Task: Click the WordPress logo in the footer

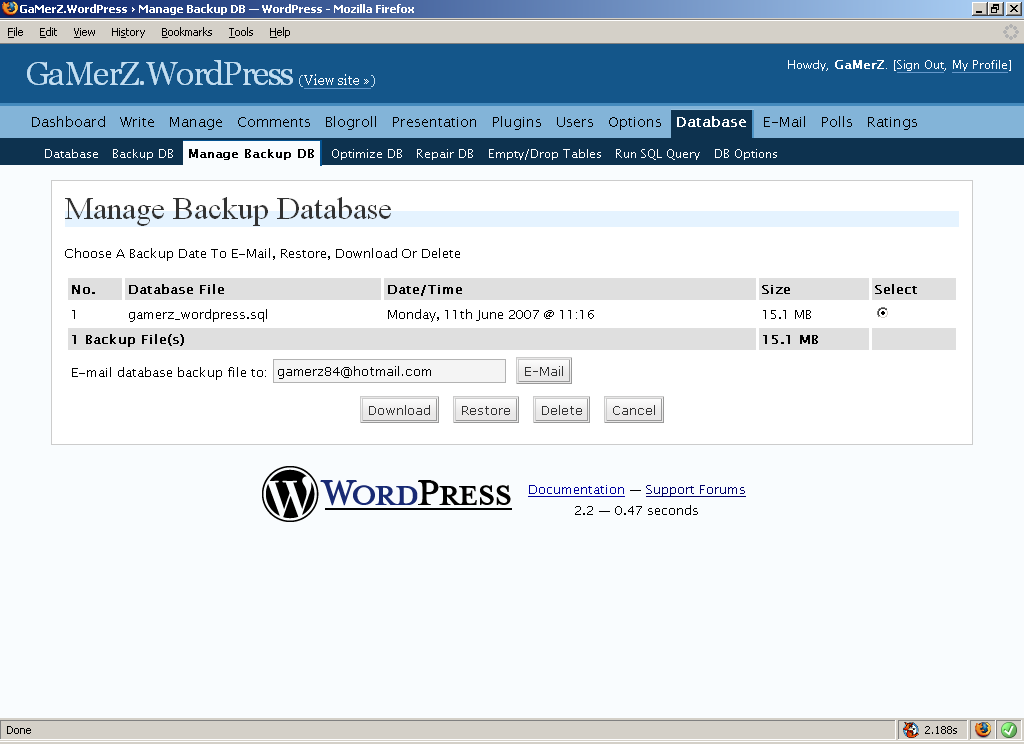Action: (387, 494)
